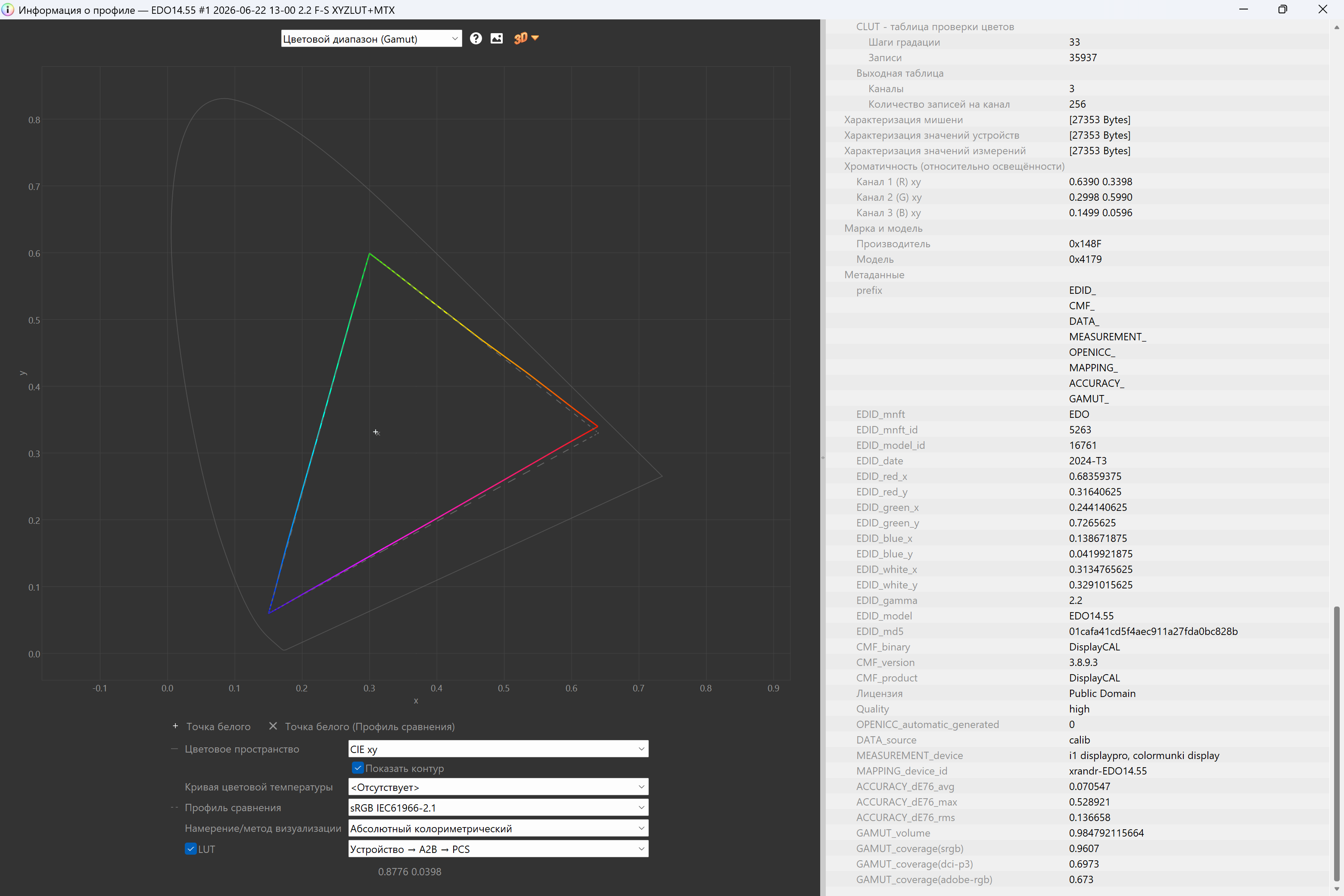This screenshot has width=1344, height=896.
Task: Open the Кривая цветовой температуры dropdown
Action: pyautogui.click(x=498, y=787)
